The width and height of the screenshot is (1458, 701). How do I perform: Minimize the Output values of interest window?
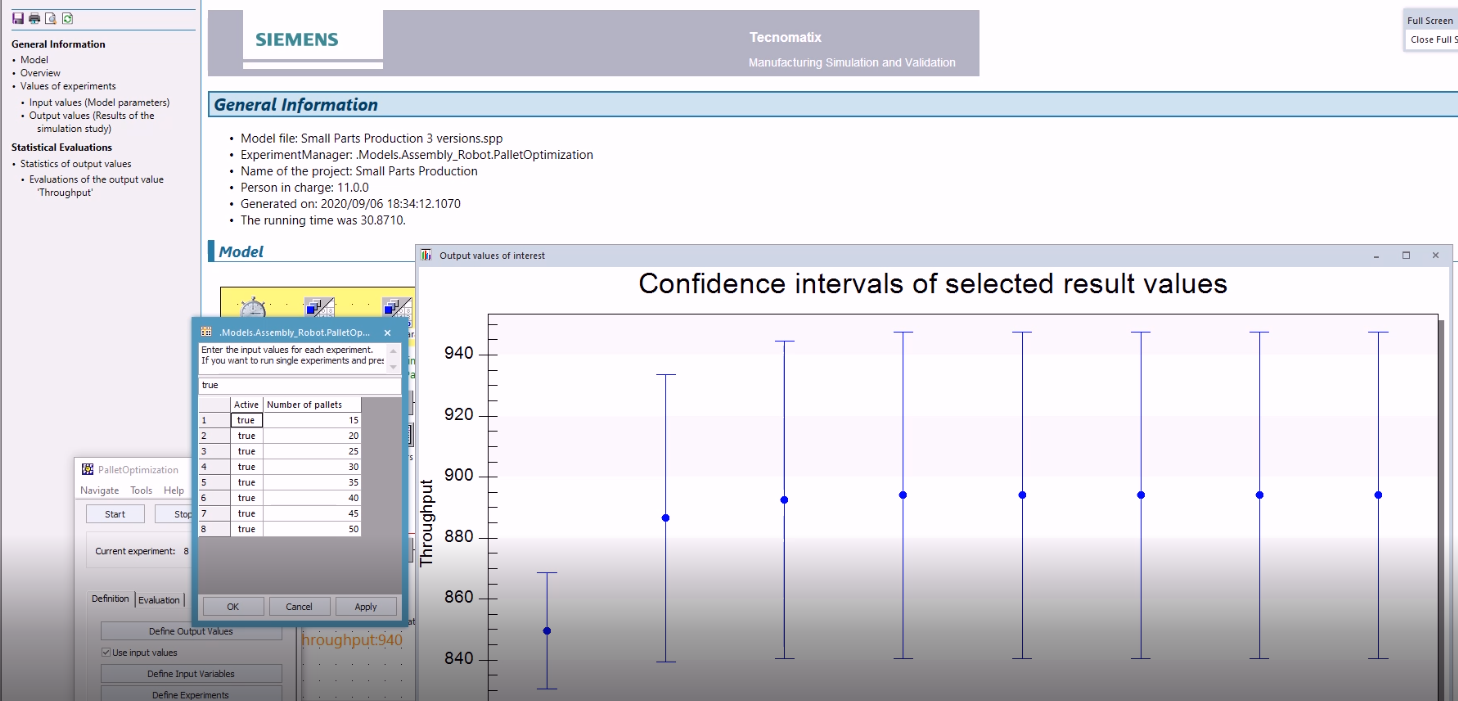(1377, 255)
